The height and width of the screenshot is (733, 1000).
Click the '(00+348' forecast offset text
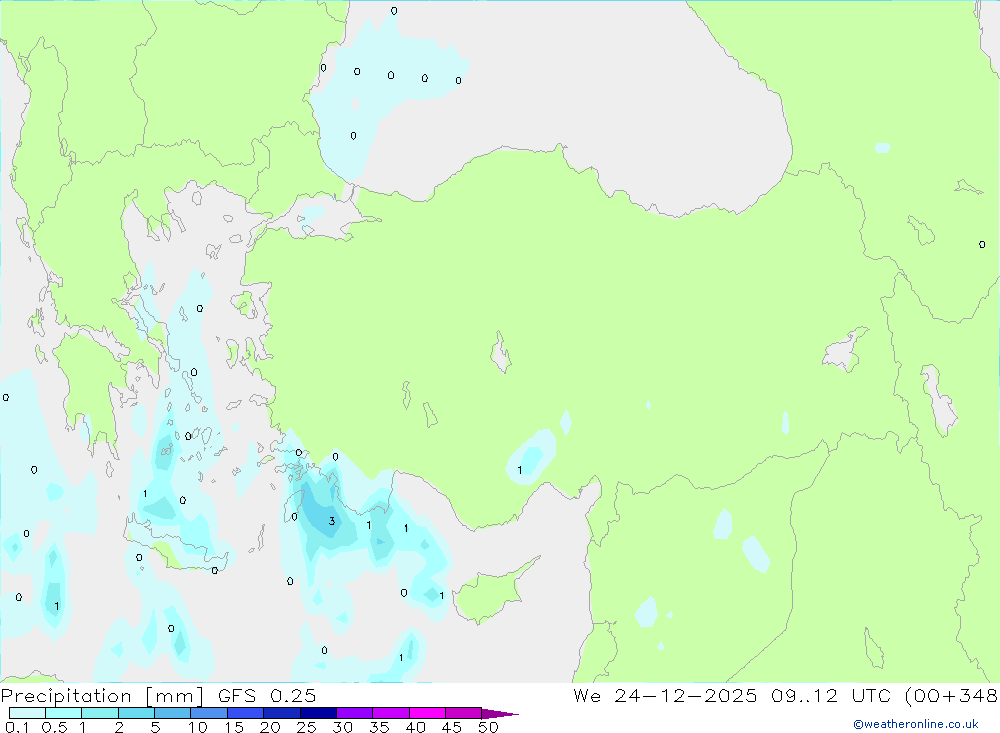click(x=951, y=696)
